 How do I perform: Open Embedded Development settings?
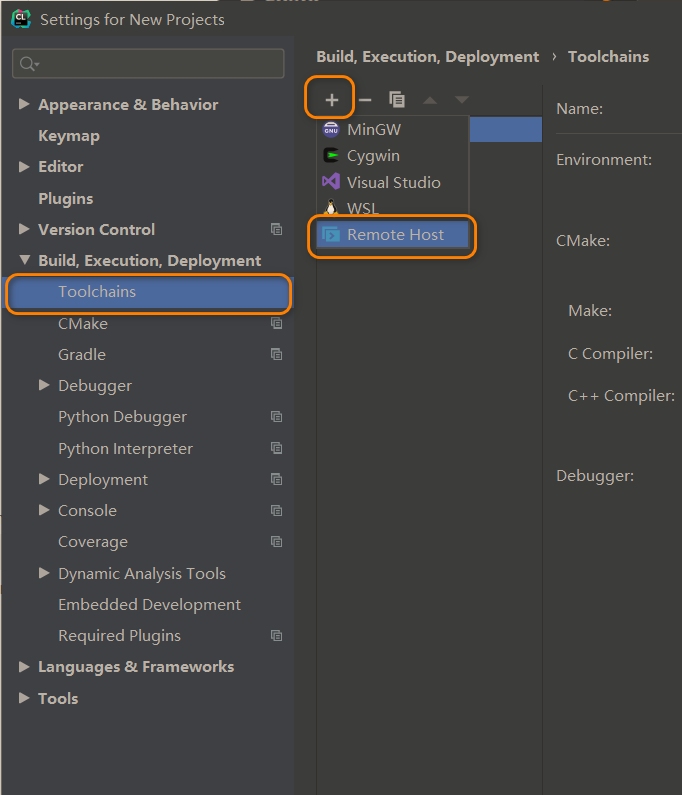pyautogui.click(x=150, y=604)
